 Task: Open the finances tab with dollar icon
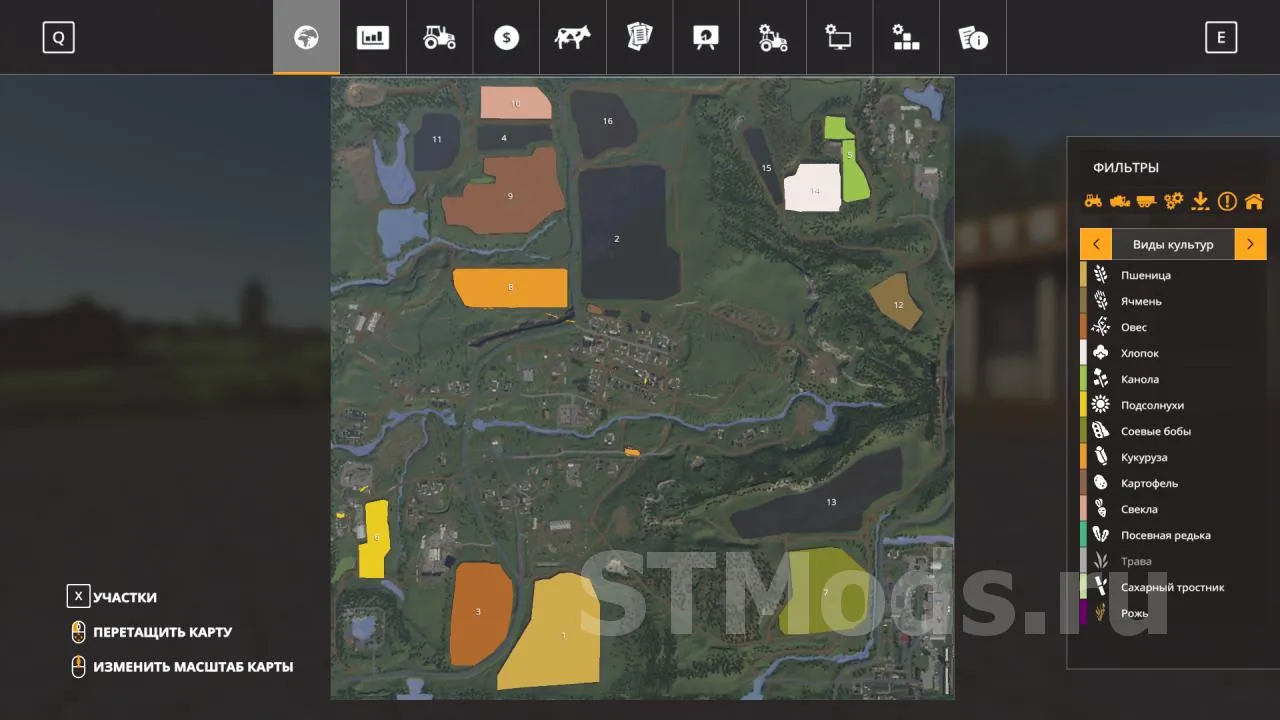click(506, 38)
